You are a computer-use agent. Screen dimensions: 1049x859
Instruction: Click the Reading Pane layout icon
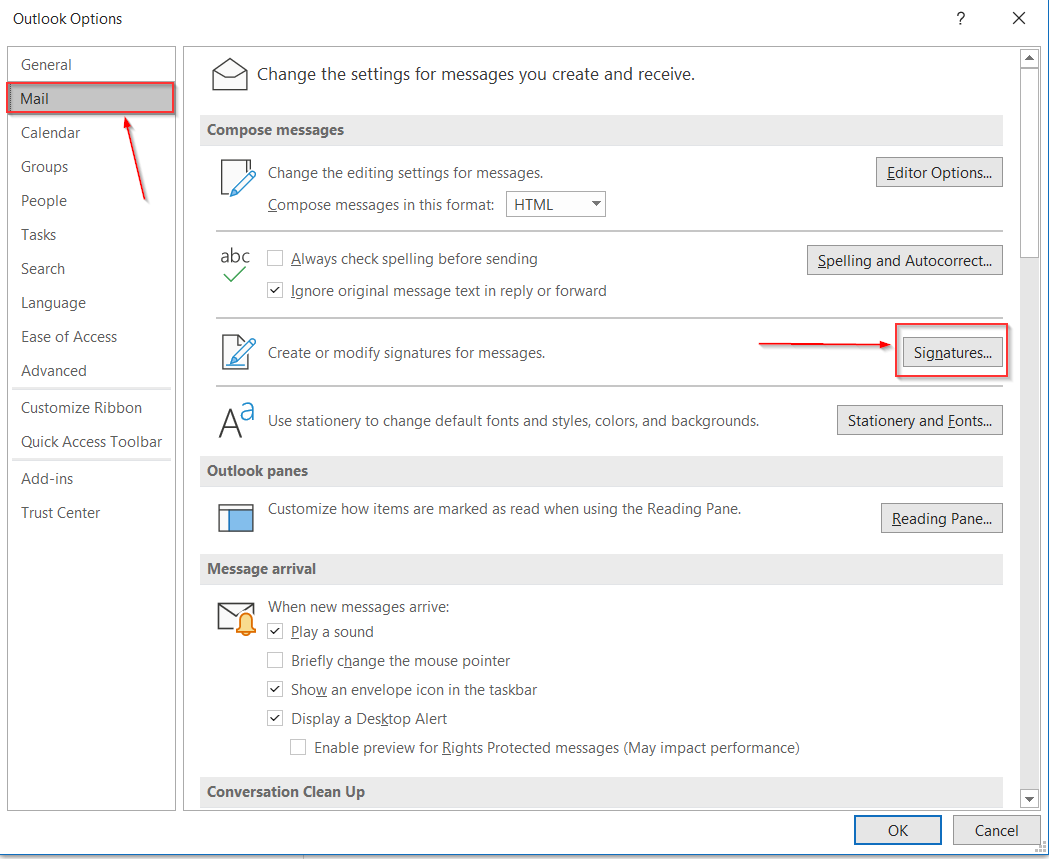pyautogui.click(x=236, y=518)
